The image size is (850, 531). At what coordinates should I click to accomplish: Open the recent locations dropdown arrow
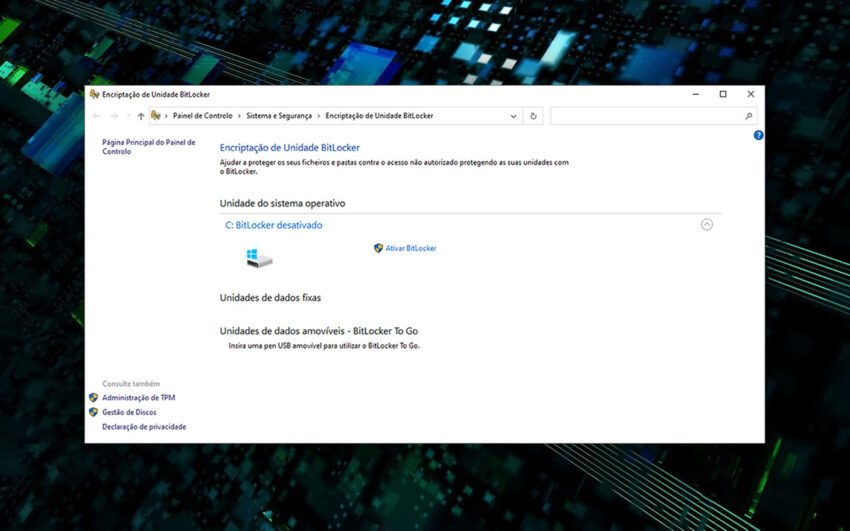128,116
